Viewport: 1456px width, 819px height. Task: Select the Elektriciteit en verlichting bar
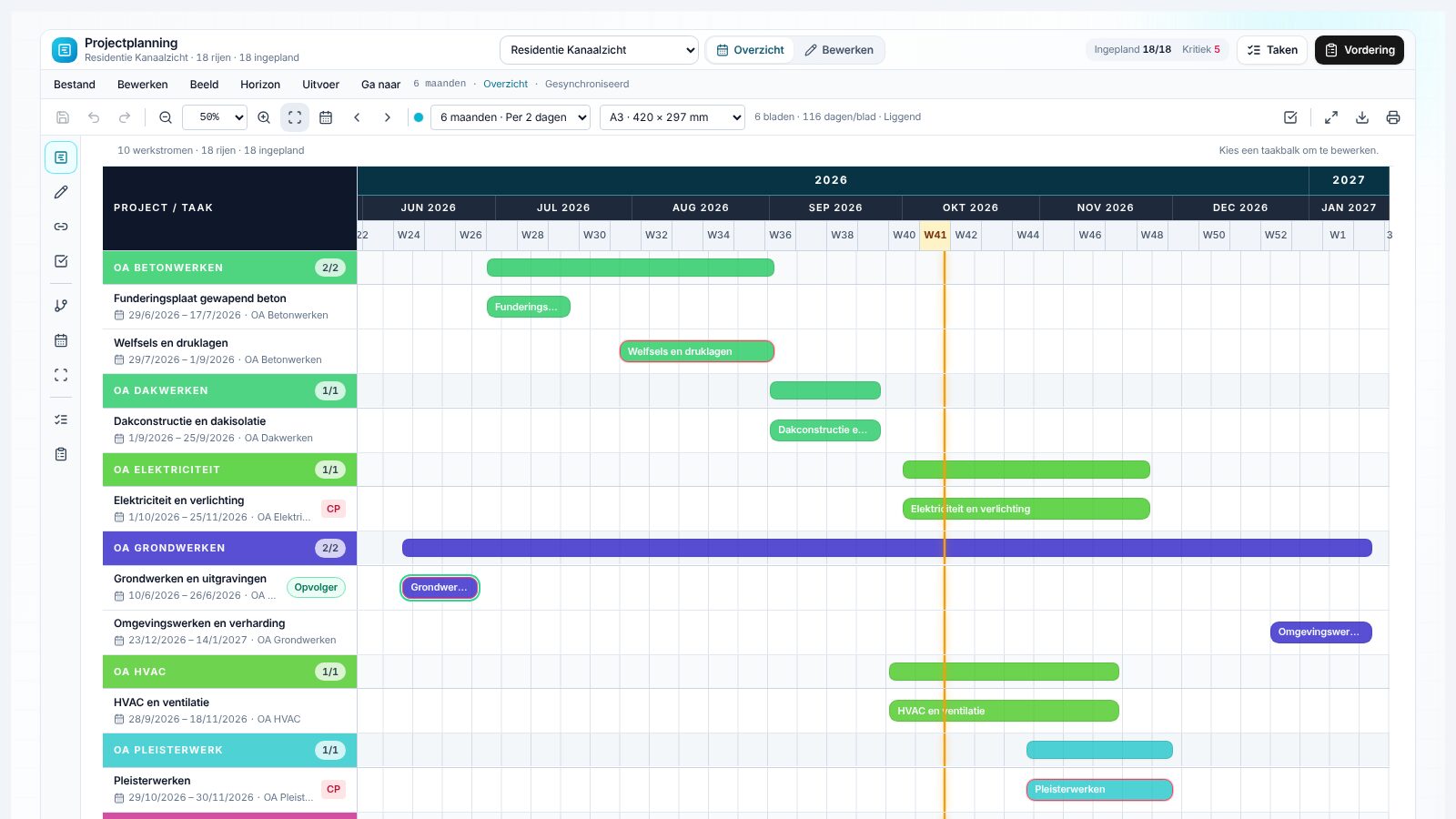(1026, 509)
